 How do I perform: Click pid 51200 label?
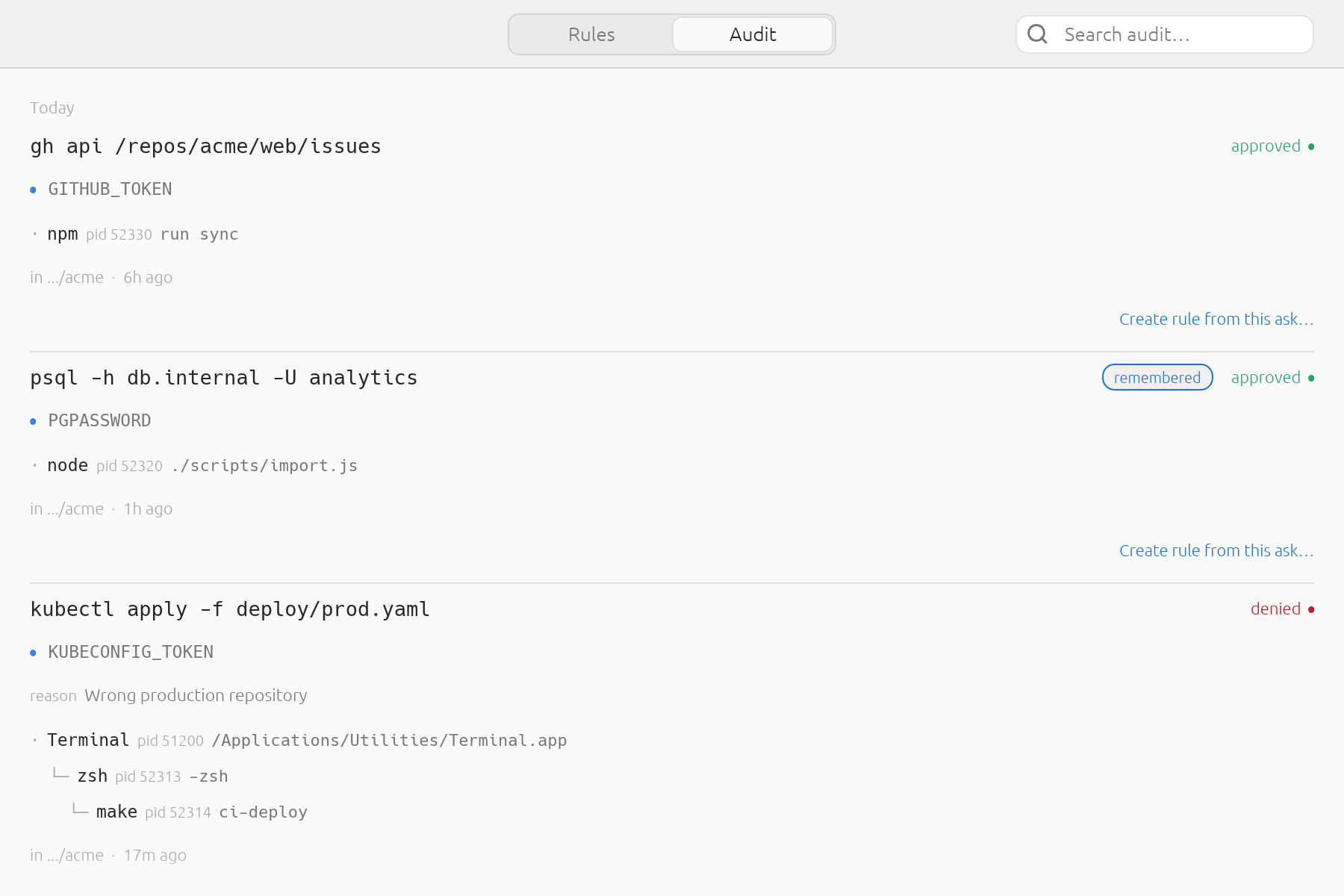click(x=170, y=741)
